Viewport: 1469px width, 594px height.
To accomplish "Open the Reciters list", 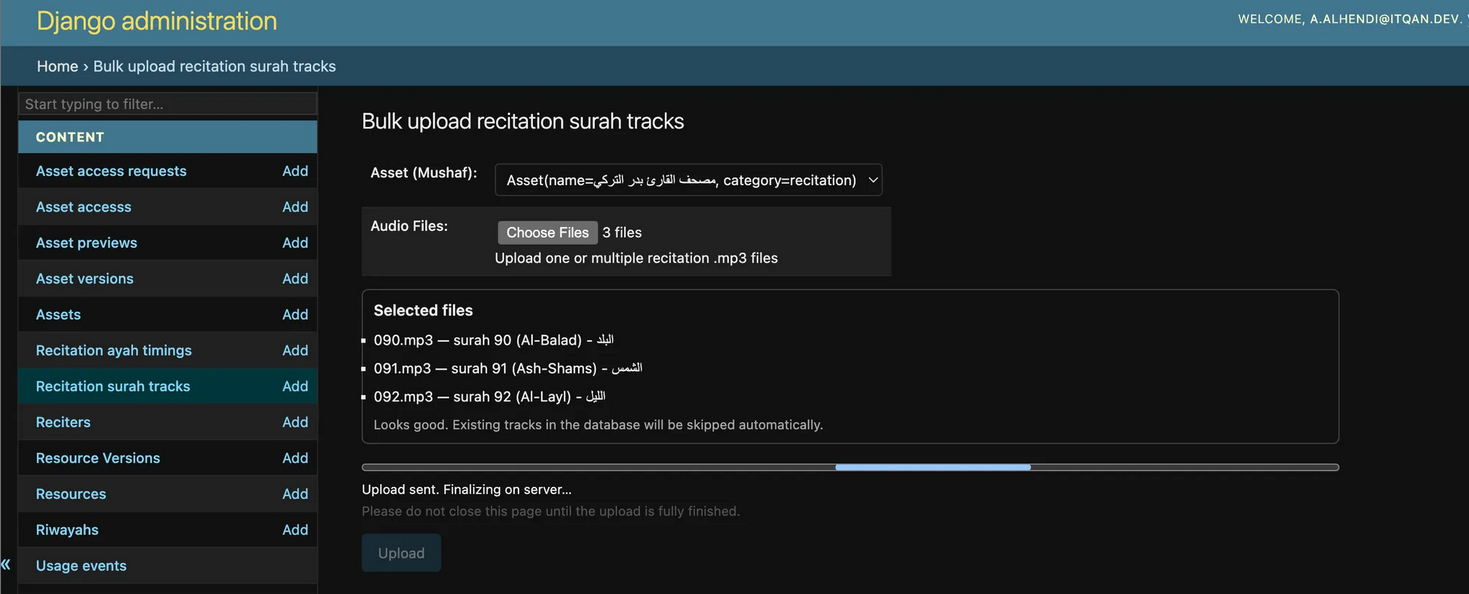I will tap(63, 422).
